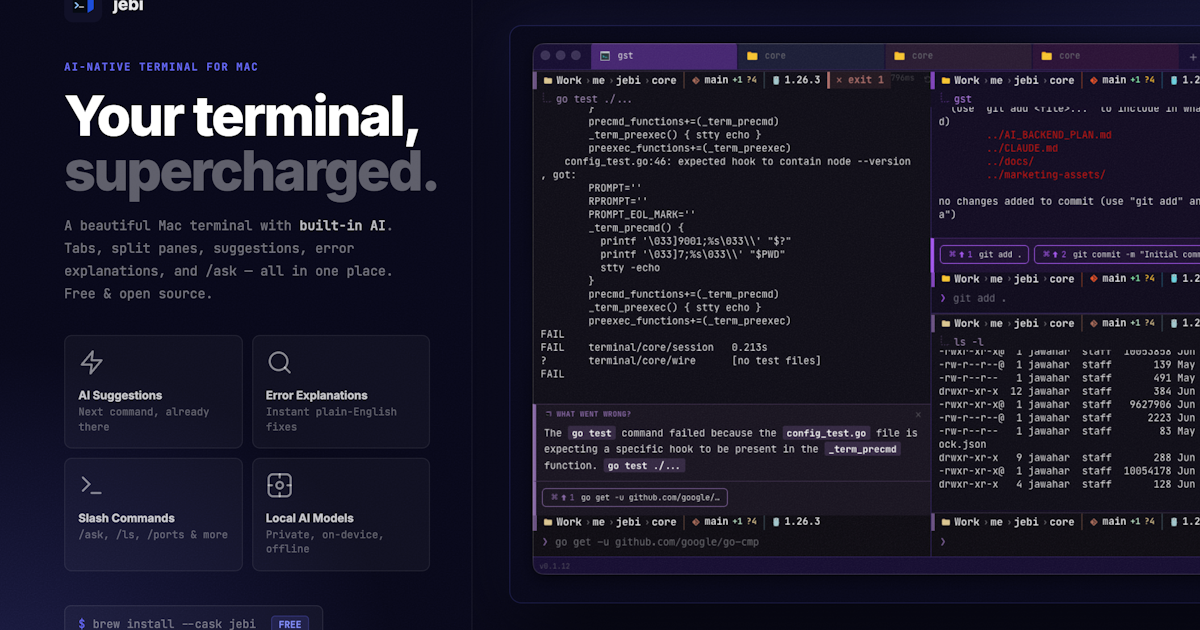Click the gst command in the other terminal pane
The height and width of the screenshot is (630, 1200).
tap(963, 99)
